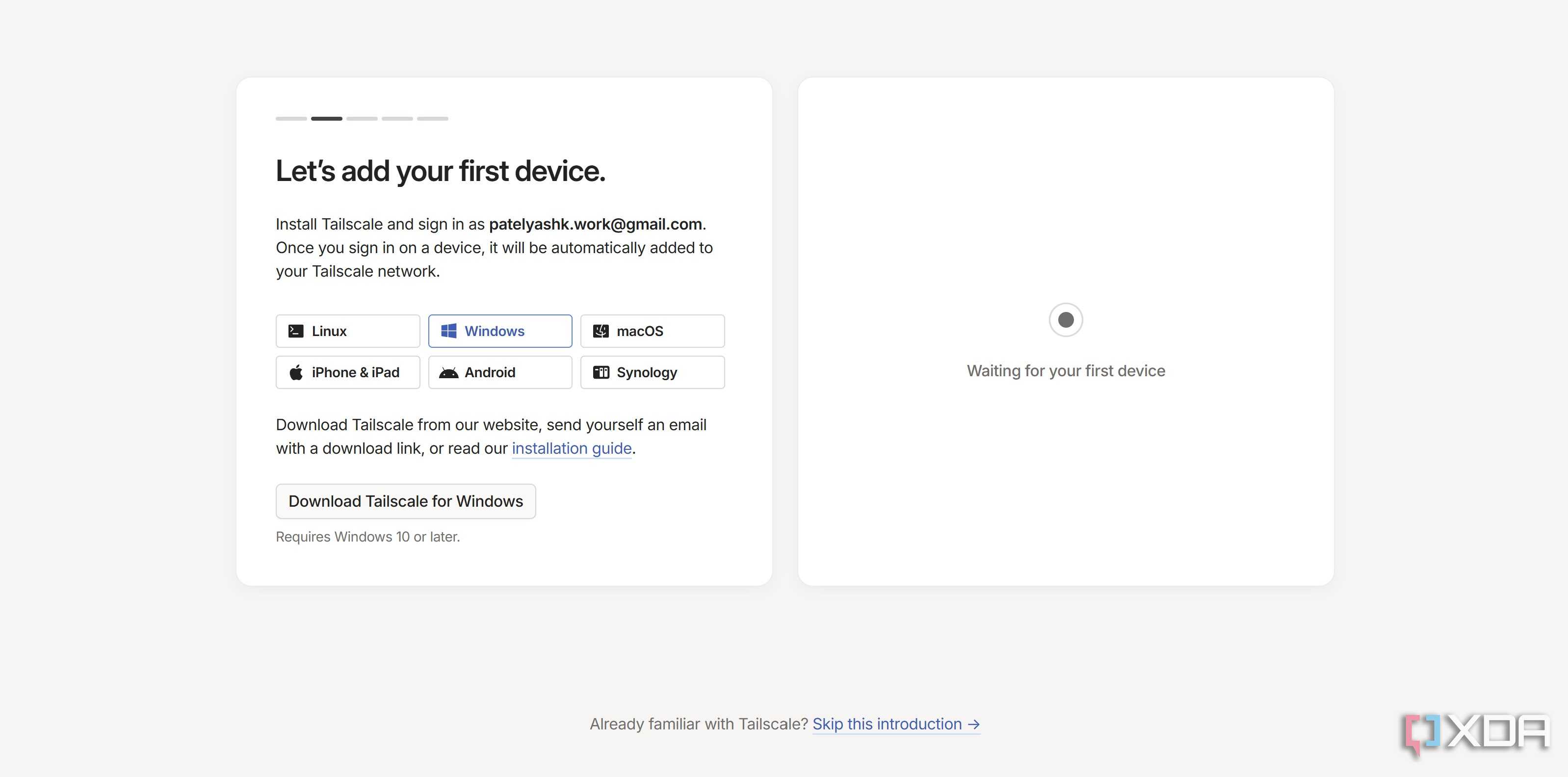Click the waiting device status indicator

pyautogui.click(x=1066, y=319)
